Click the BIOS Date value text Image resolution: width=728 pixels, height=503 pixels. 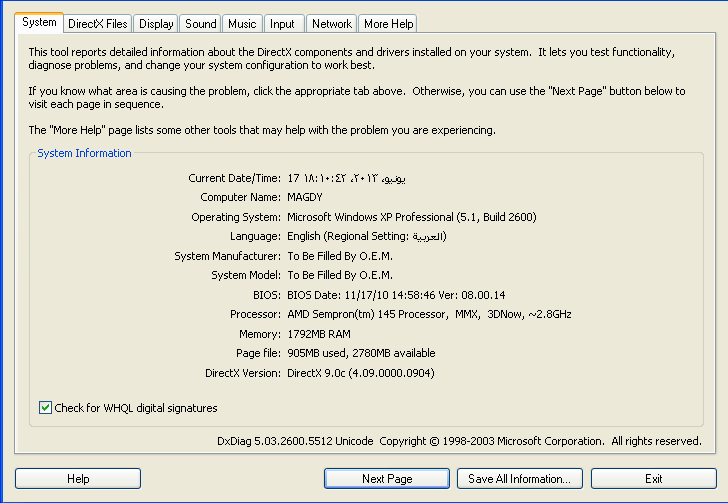396,295
